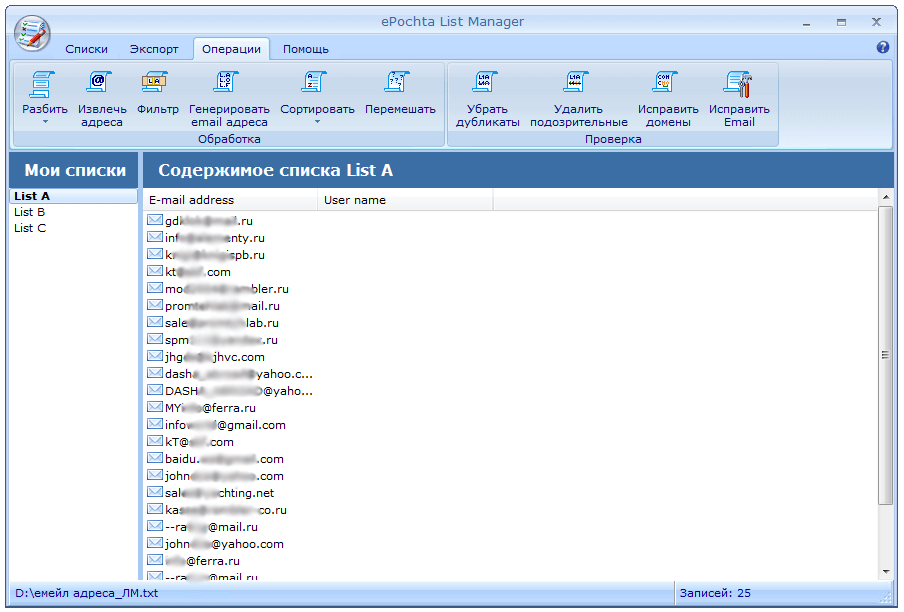Click Генерировать email адреса icon
904x612 pixels.
[226, 82]
